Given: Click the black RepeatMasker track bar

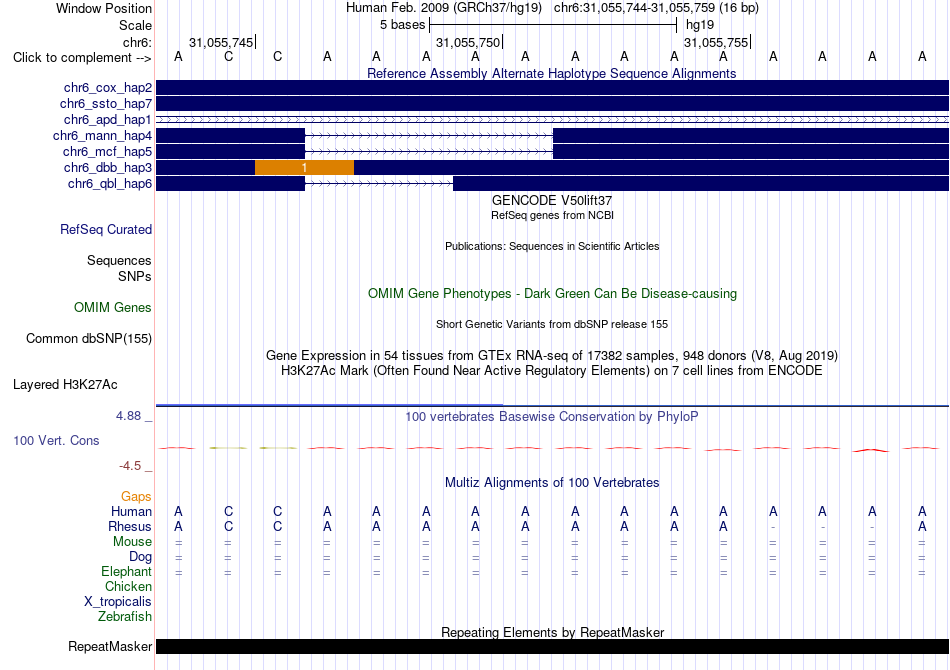Looking at the screenshot, I should point(552,646).
